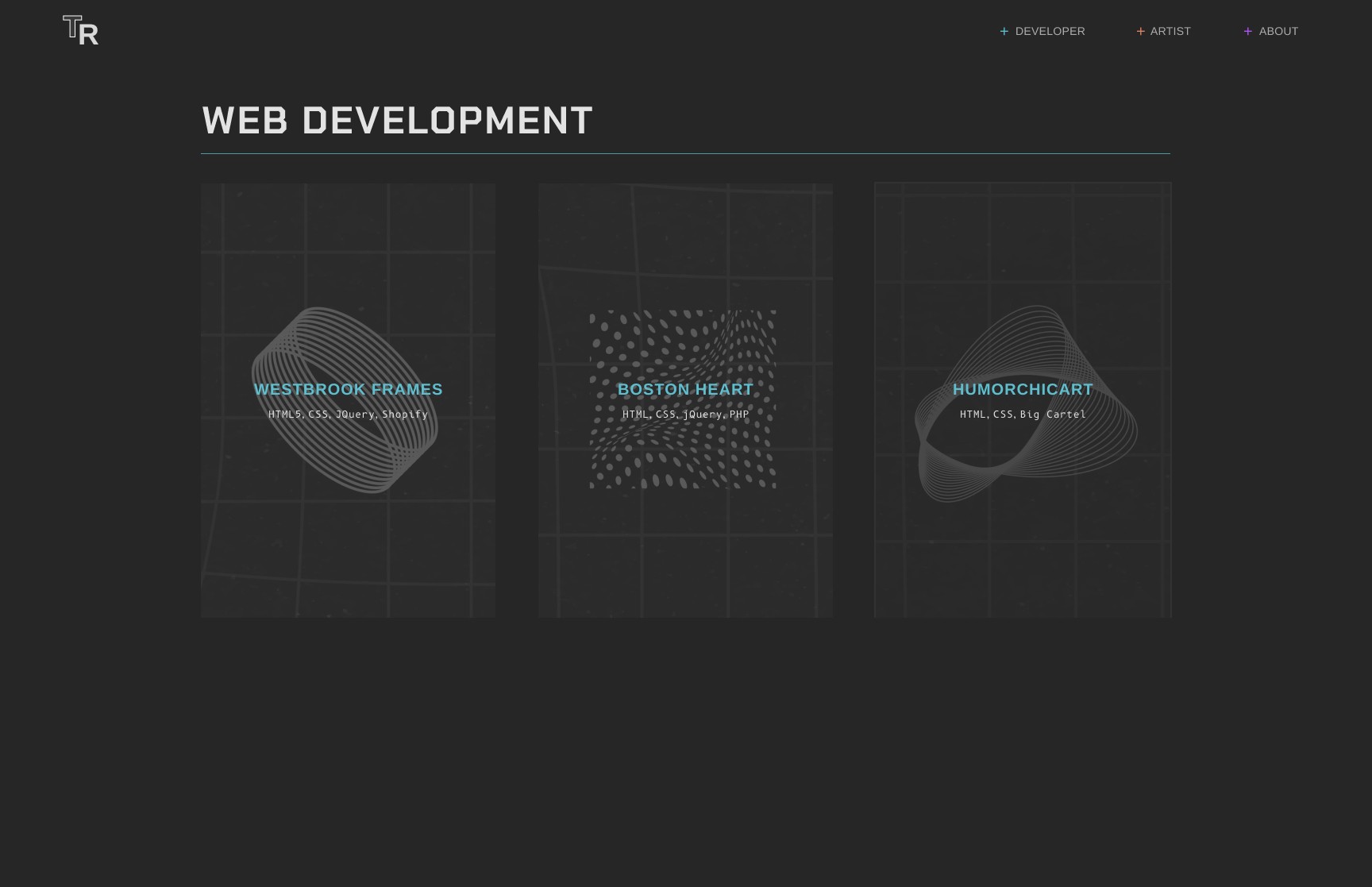Click the Web Development heading
The image size is (1372, 887).
pyautogui.click(x=397, y=121)
